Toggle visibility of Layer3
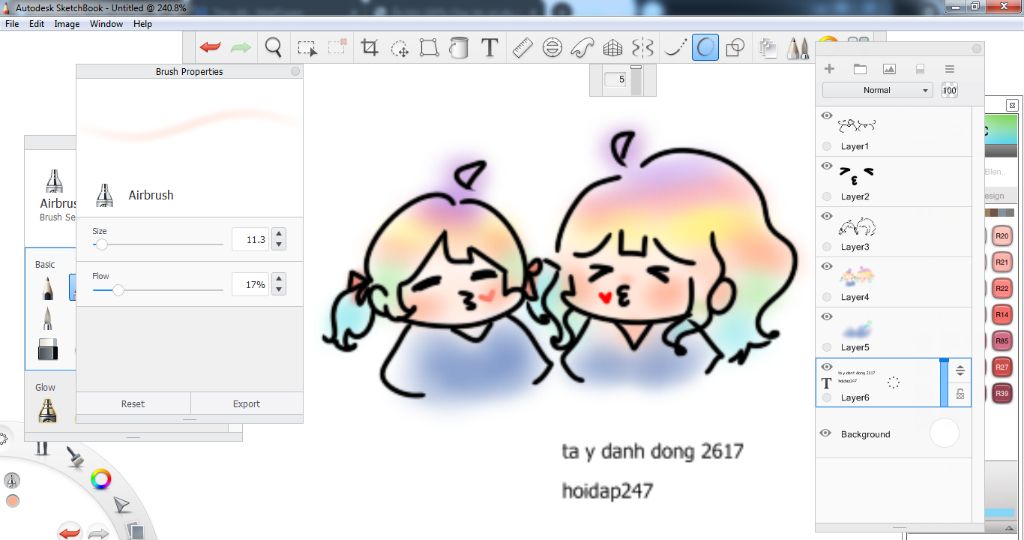The image size is (1024, 540). (x=826, y=216)
